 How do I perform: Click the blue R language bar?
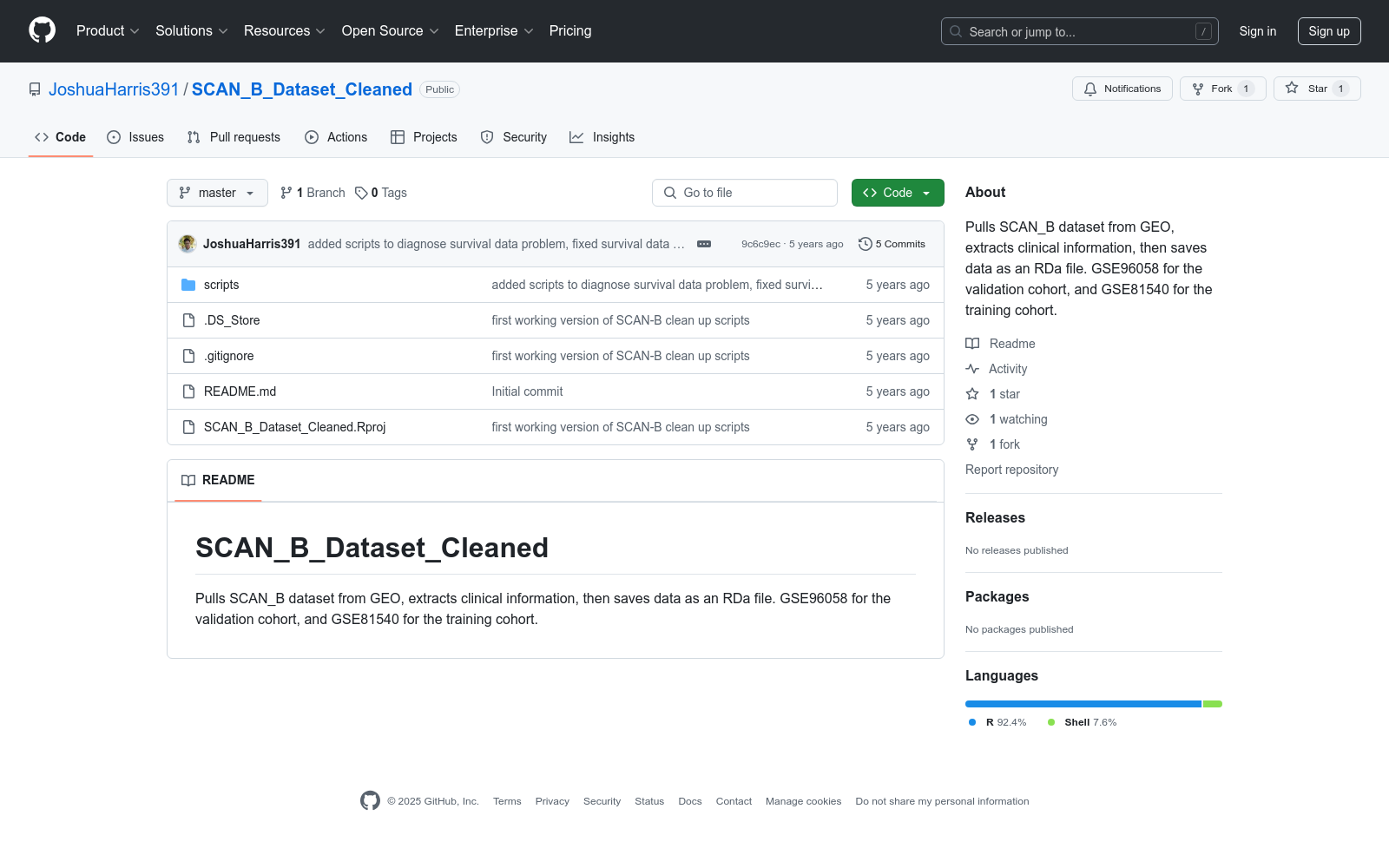tap(1083, 704)
